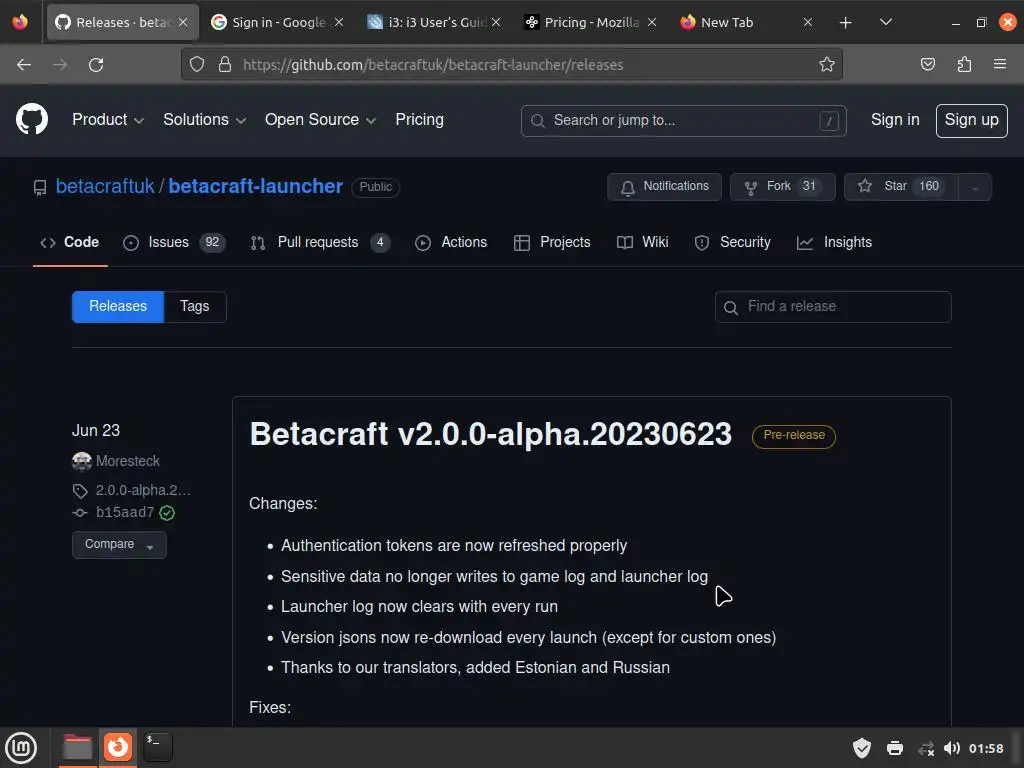This screenshot has height=768, width=1024.
Task: Switch to the 'Sign in - Google' tab
Action: pyautogui.click(x=278, y=22)
